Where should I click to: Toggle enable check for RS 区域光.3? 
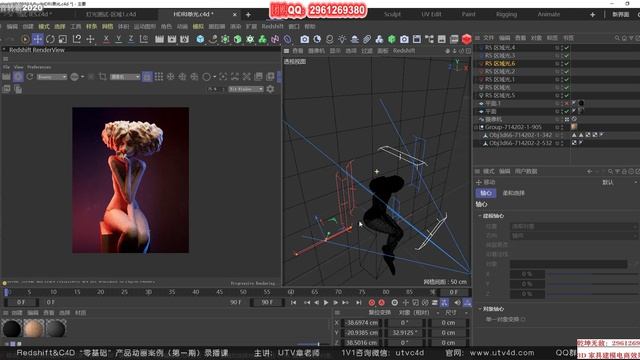[x=567, y=56]
